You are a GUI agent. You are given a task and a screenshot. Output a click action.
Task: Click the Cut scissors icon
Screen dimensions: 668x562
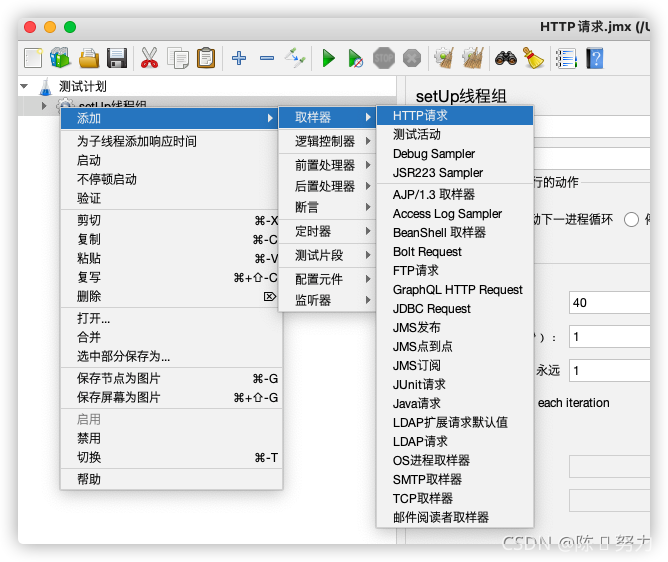(149, 58)
